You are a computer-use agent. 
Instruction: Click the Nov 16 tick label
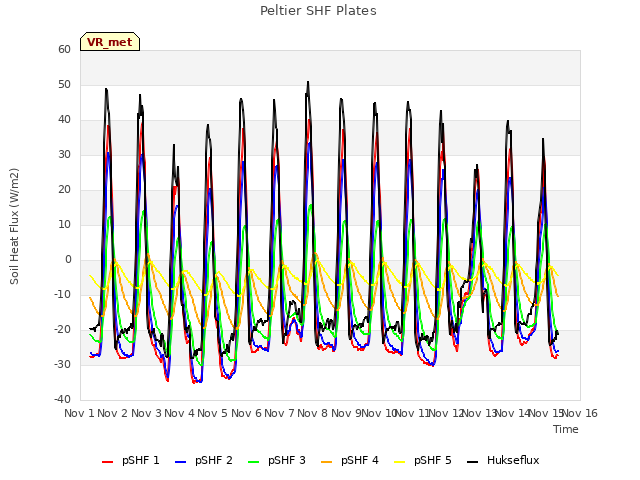(x=580, y=413)
